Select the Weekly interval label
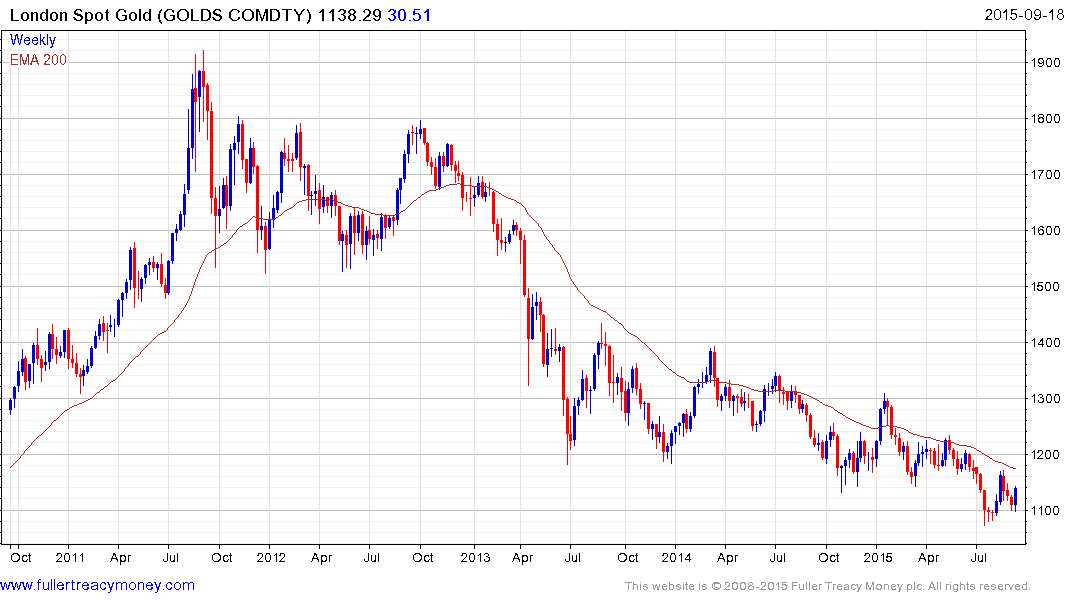Screen dimensions: 1075x600 click(33, 40)
